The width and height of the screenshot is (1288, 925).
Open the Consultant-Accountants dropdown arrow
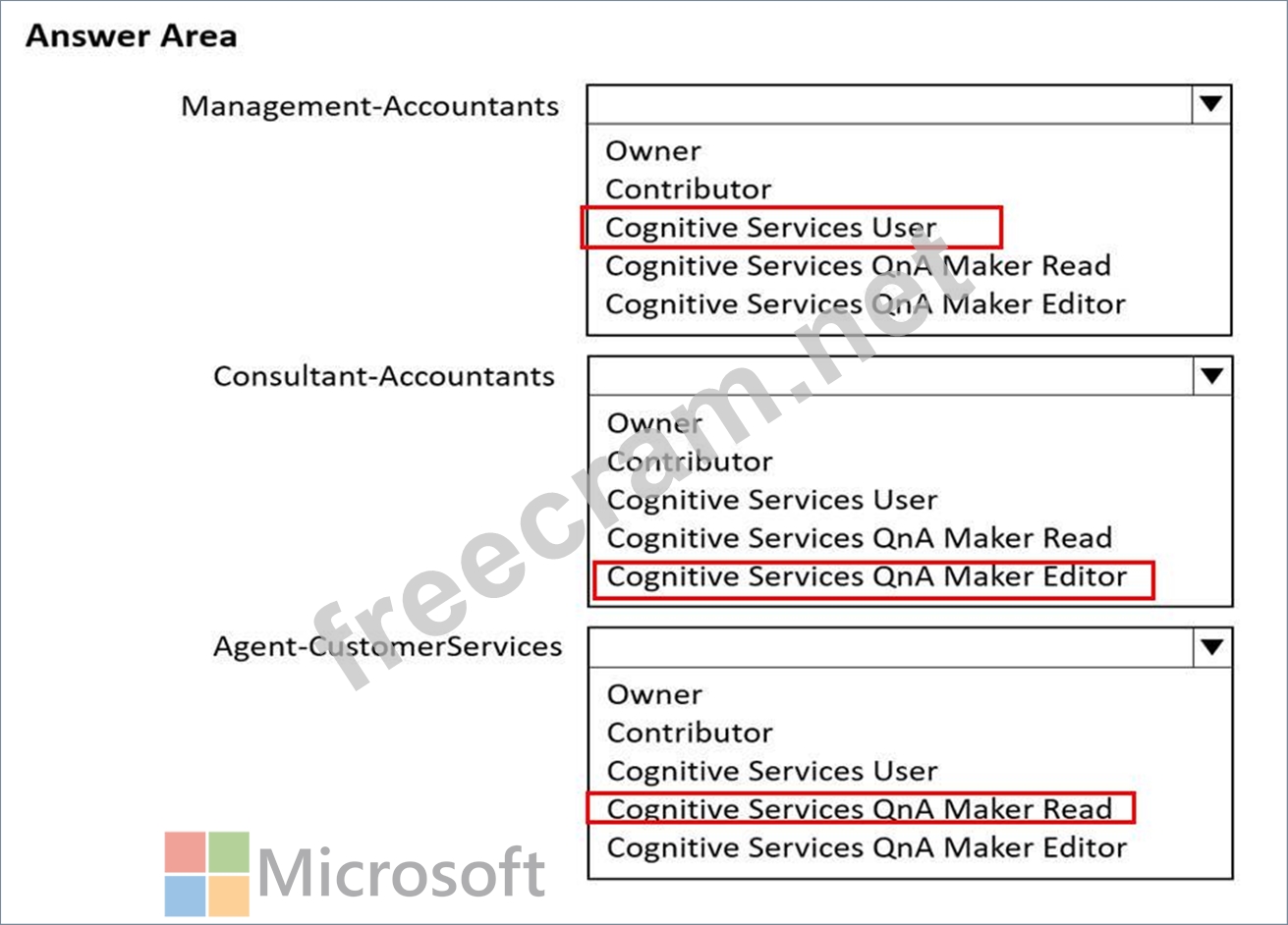click(x=1211, y=375)
